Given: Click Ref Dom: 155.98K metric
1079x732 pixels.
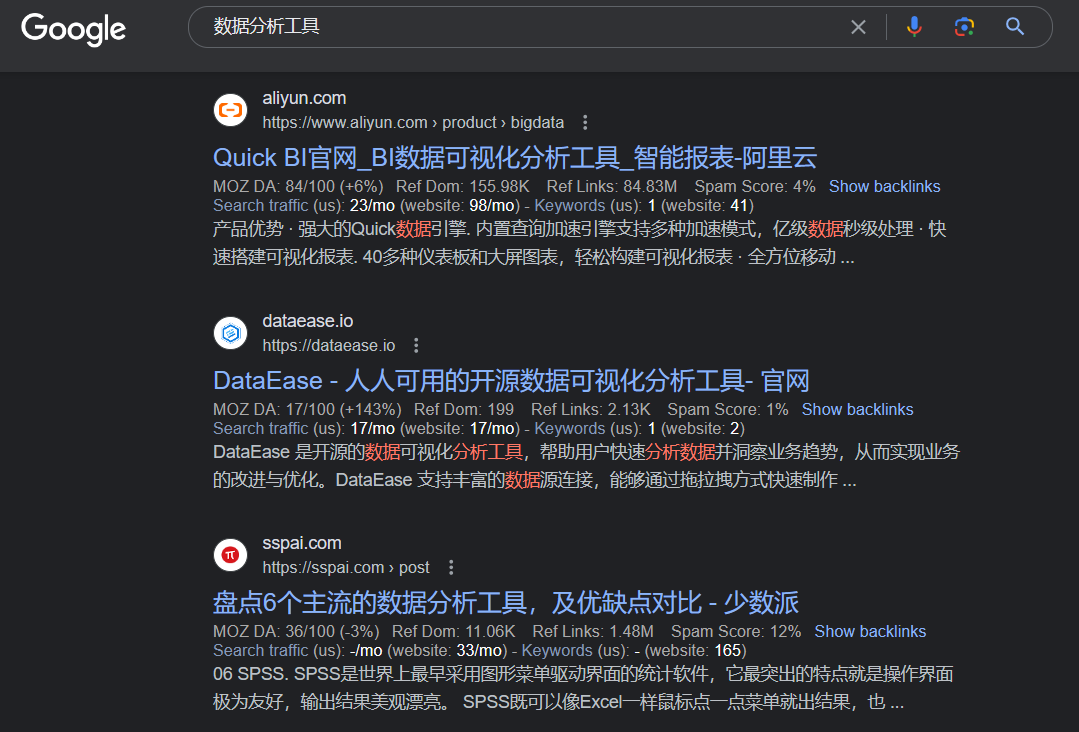Looking at the screenshot, I should point(463,186).
